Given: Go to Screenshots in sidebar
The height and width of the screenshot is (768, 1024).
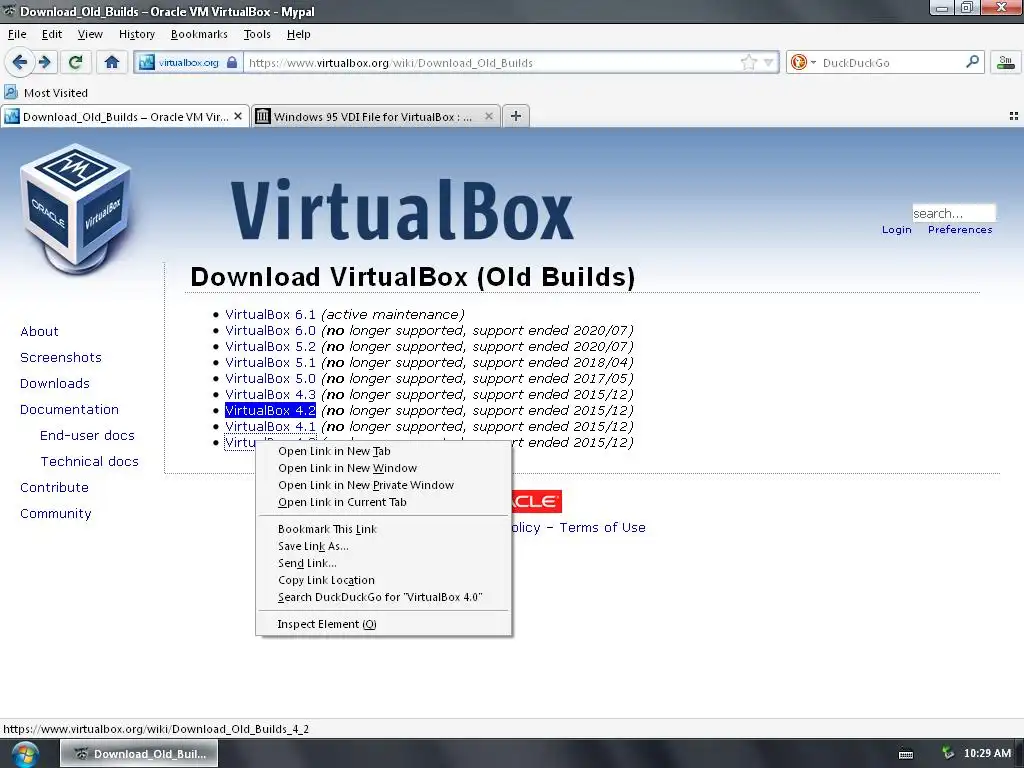Looking at the screenshot, I should [61, 358].
